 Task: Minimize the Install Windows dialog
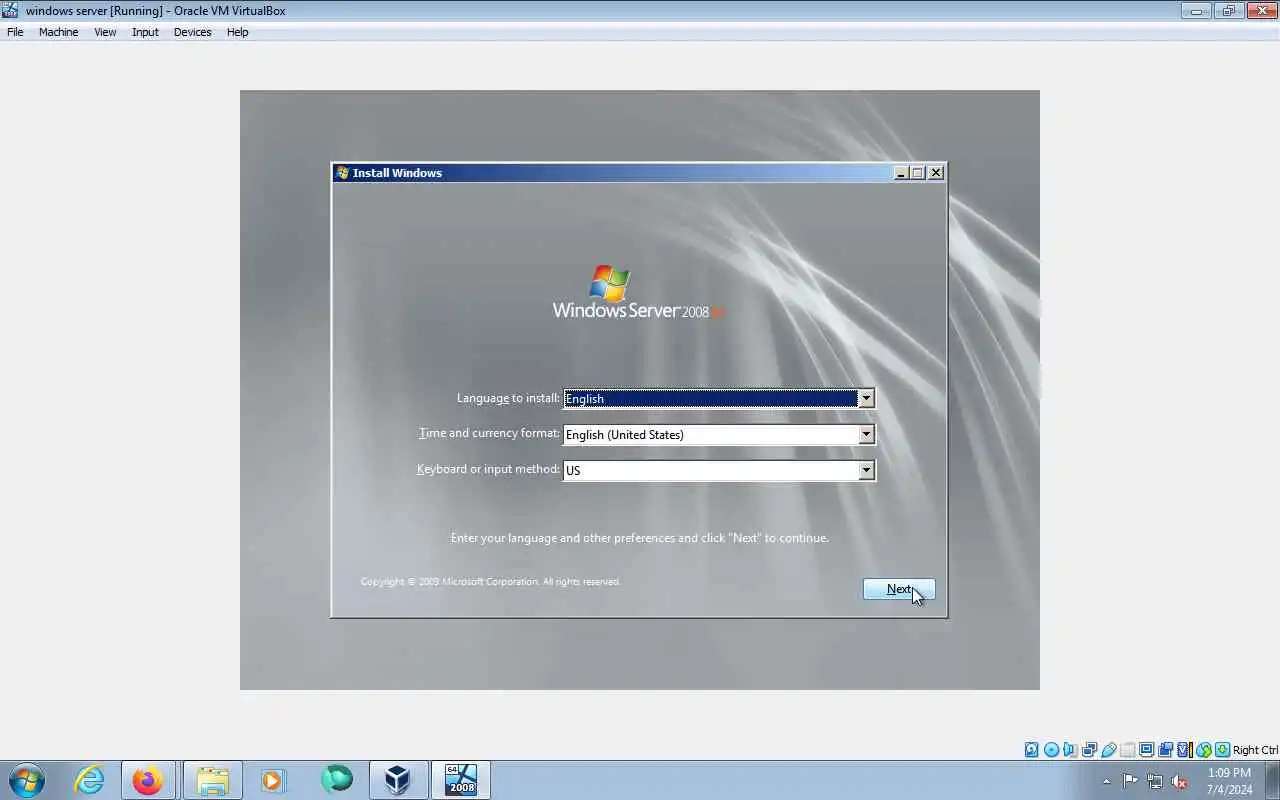click(901, 173)
